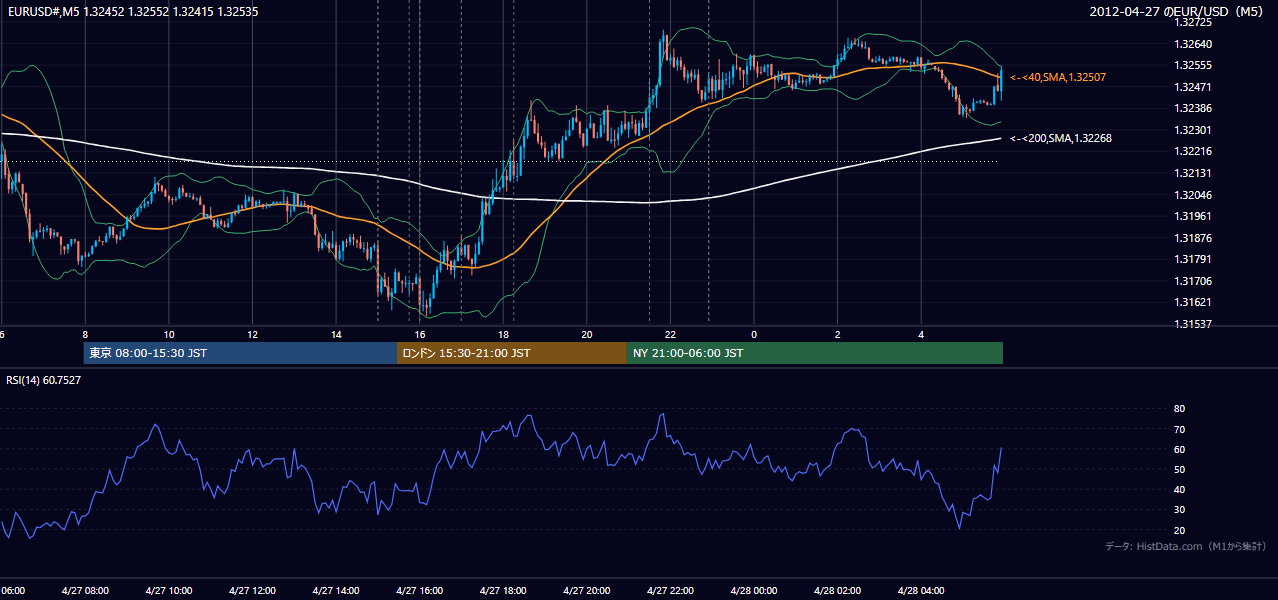This screenshot has width=1278, height=600.
Task: Click the 4/28 00:00 bottom time label
Action: [x=754, y=590]
